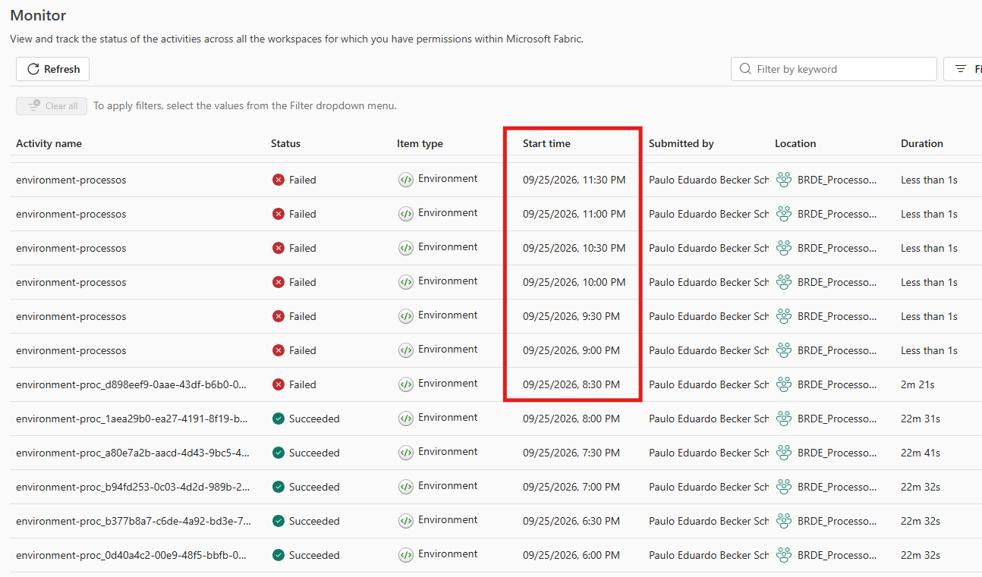Click the Refresh button

[53, 69]
